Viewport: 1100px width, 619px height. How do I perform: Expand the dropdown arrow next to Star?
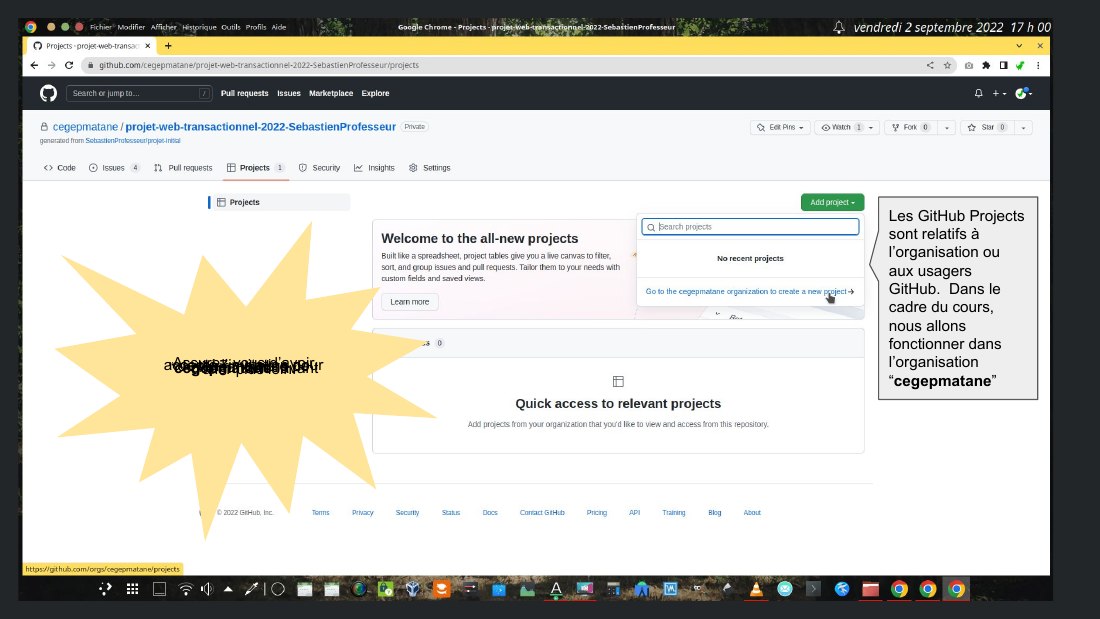1024,127
